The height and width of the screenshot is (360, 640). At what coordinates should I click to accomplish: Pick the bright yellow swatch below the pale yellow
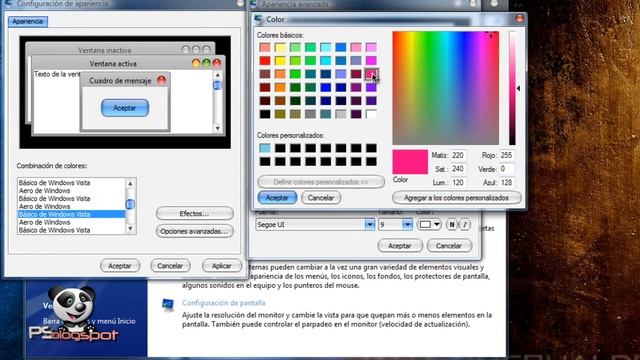click(280, 61)
